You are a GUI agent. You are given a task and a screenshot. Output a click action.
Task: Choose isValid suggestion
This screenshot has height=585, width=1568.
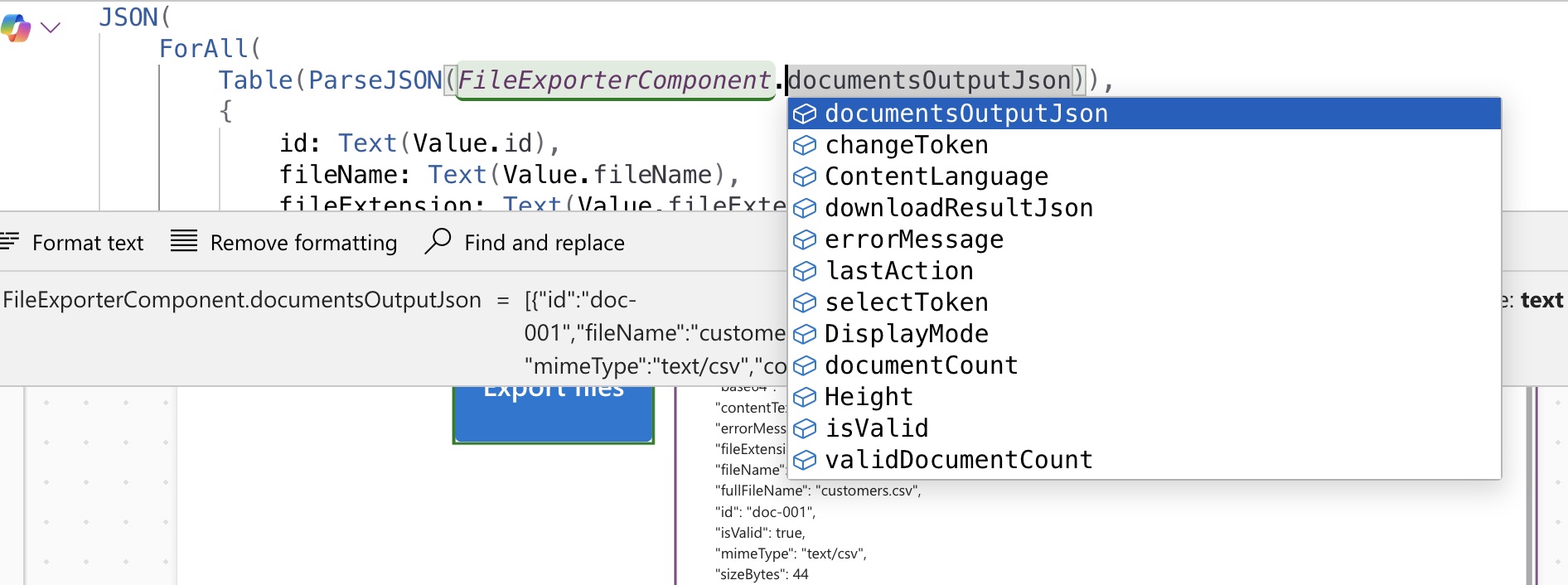[x=1145, y=428]
